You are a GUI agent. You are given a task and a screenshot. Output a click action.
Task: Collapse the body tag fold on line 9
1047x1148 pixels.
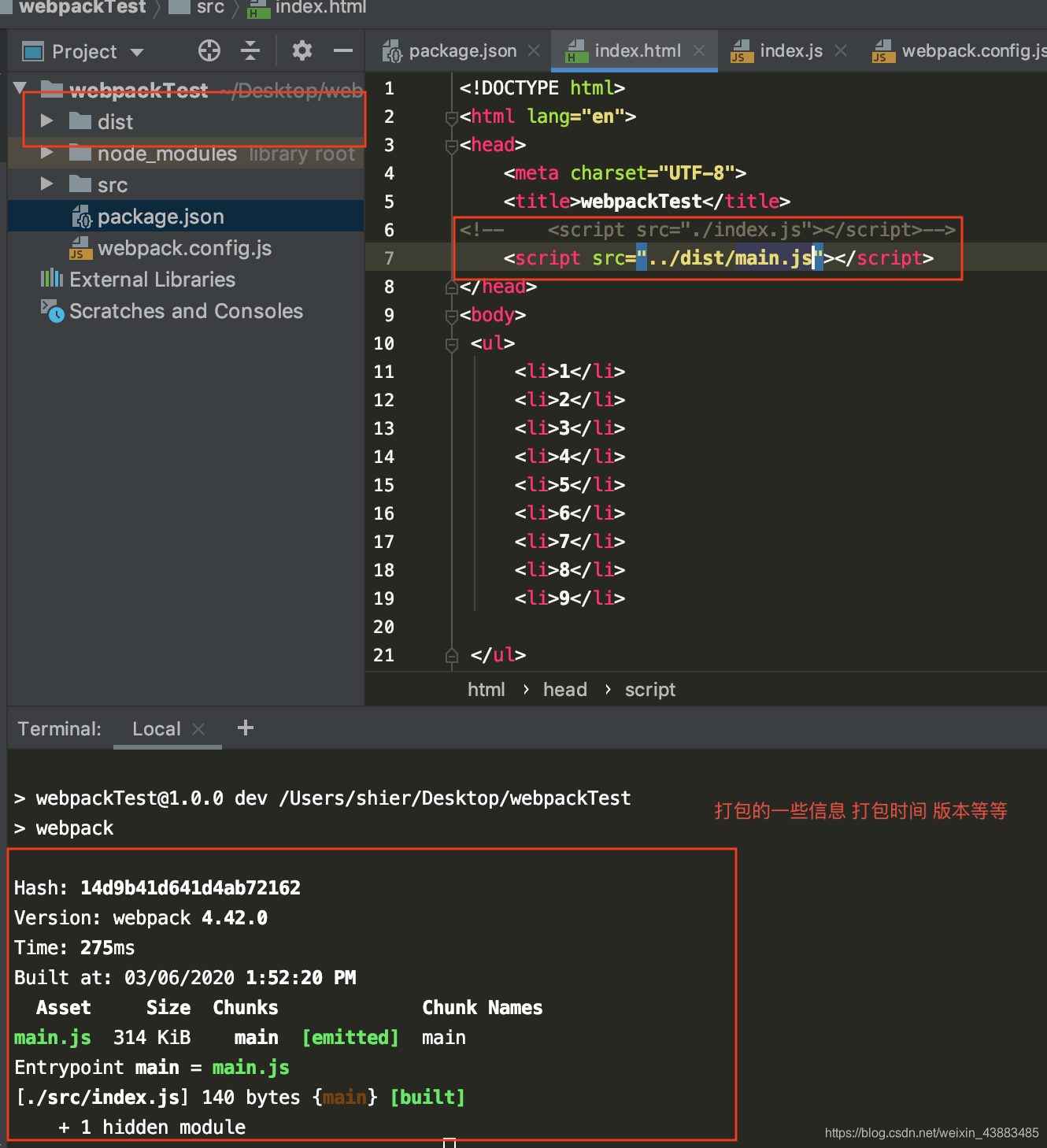[452, 317]
